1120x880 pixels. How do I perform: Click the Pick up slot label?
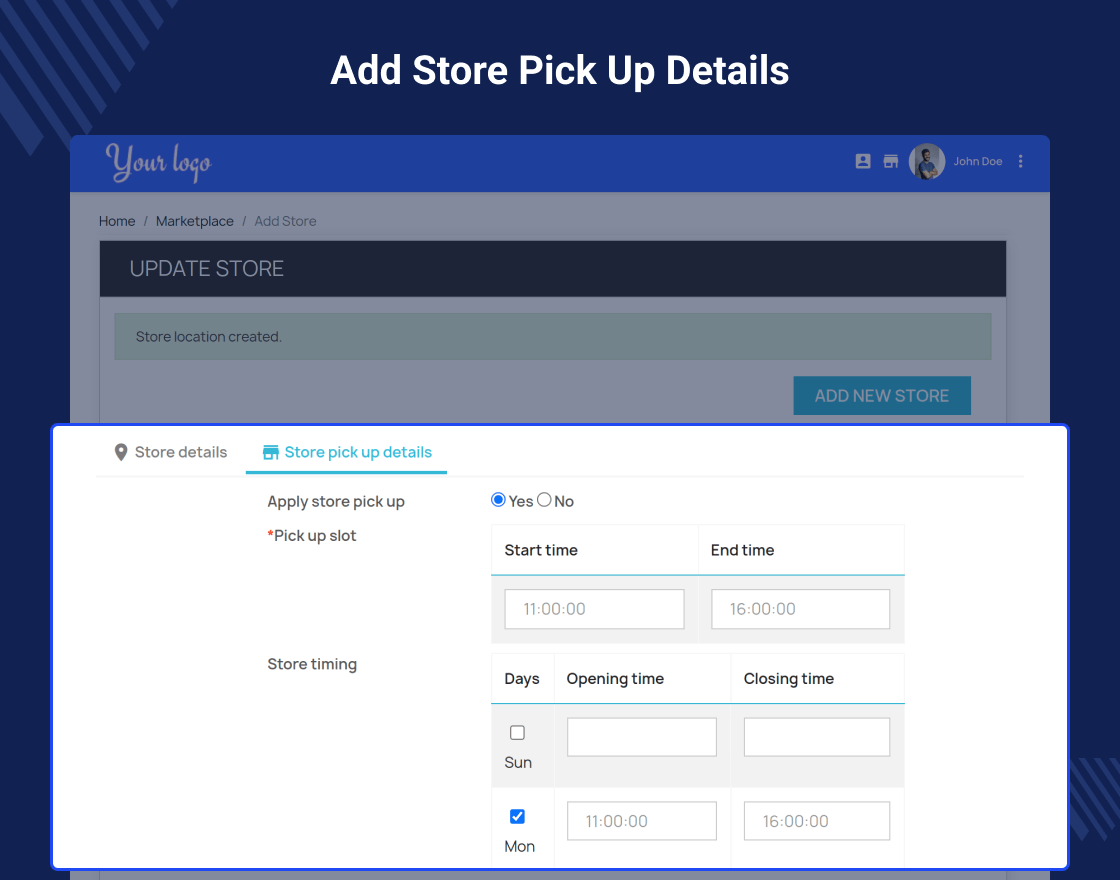[x=312, y=536]
